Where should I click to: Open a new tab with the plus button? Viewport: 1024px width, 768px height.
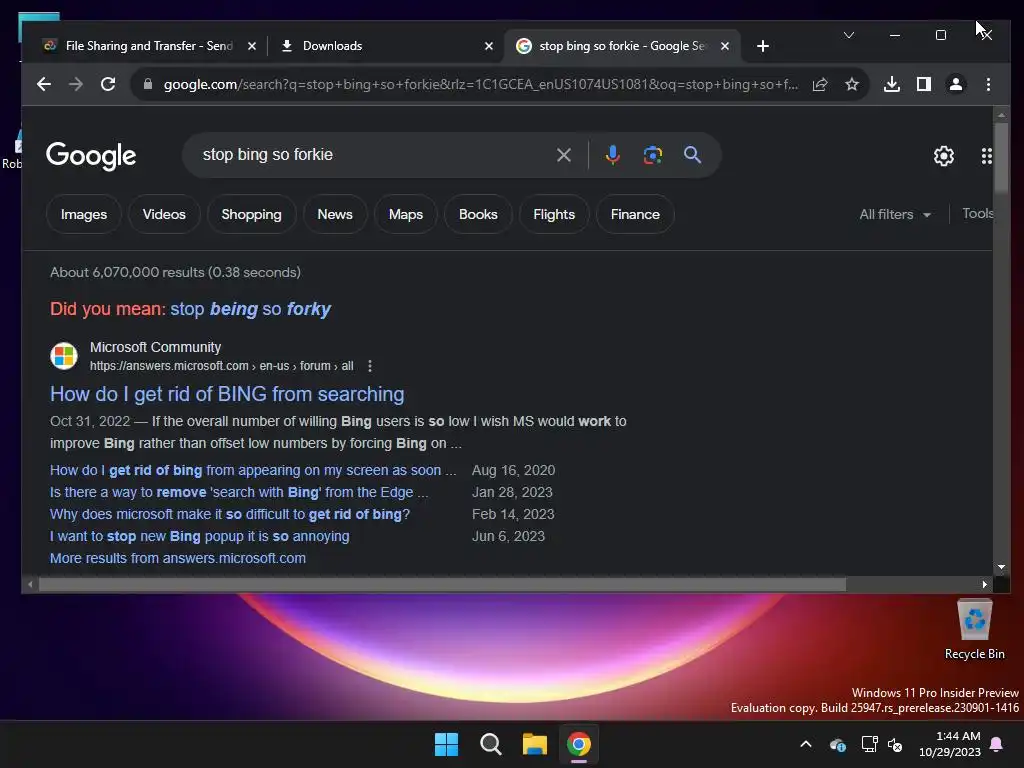coord(762,46)
